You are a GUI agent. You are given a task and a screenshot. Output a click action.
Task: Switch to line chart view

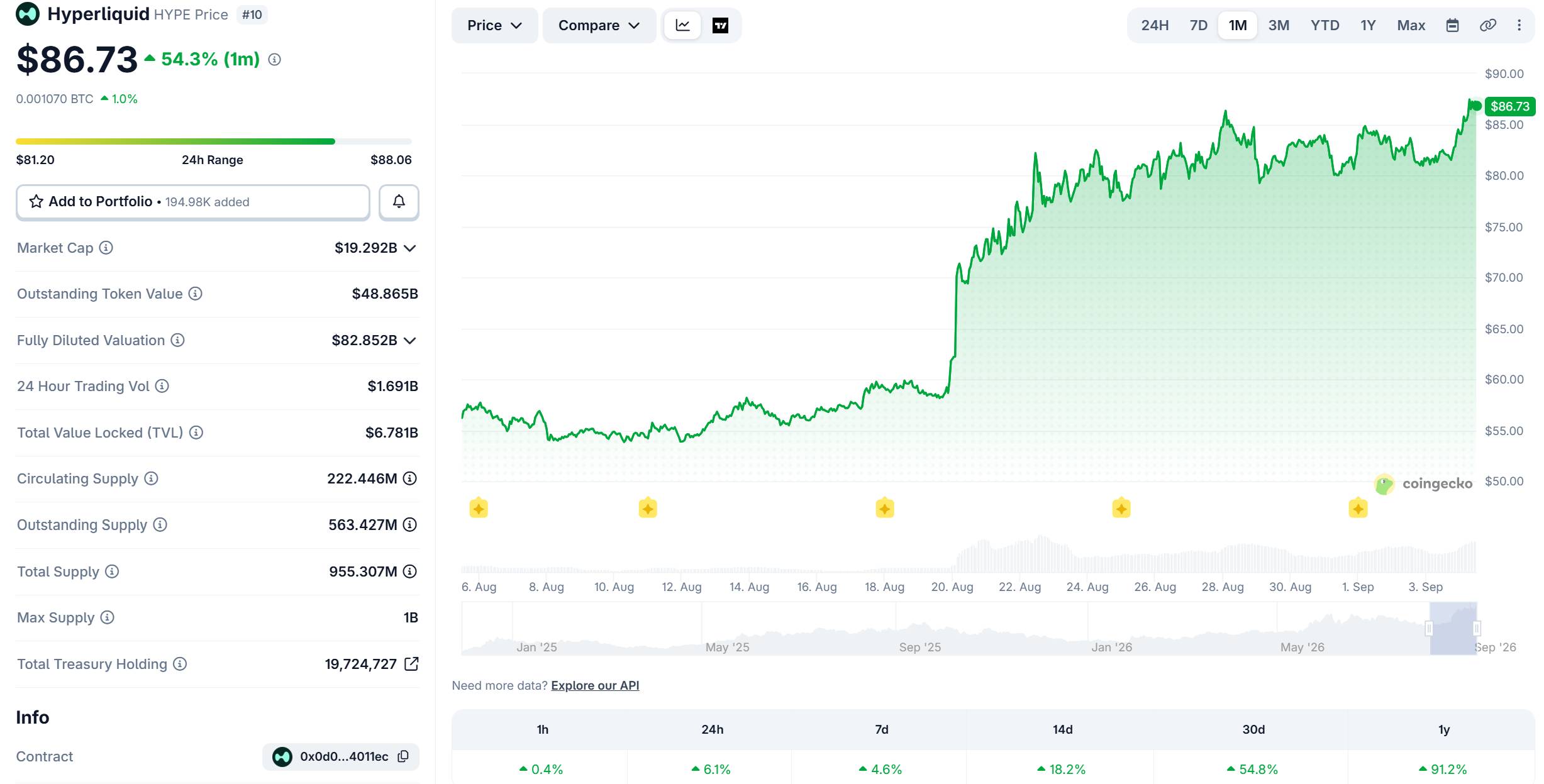click(x=682, y=25)
